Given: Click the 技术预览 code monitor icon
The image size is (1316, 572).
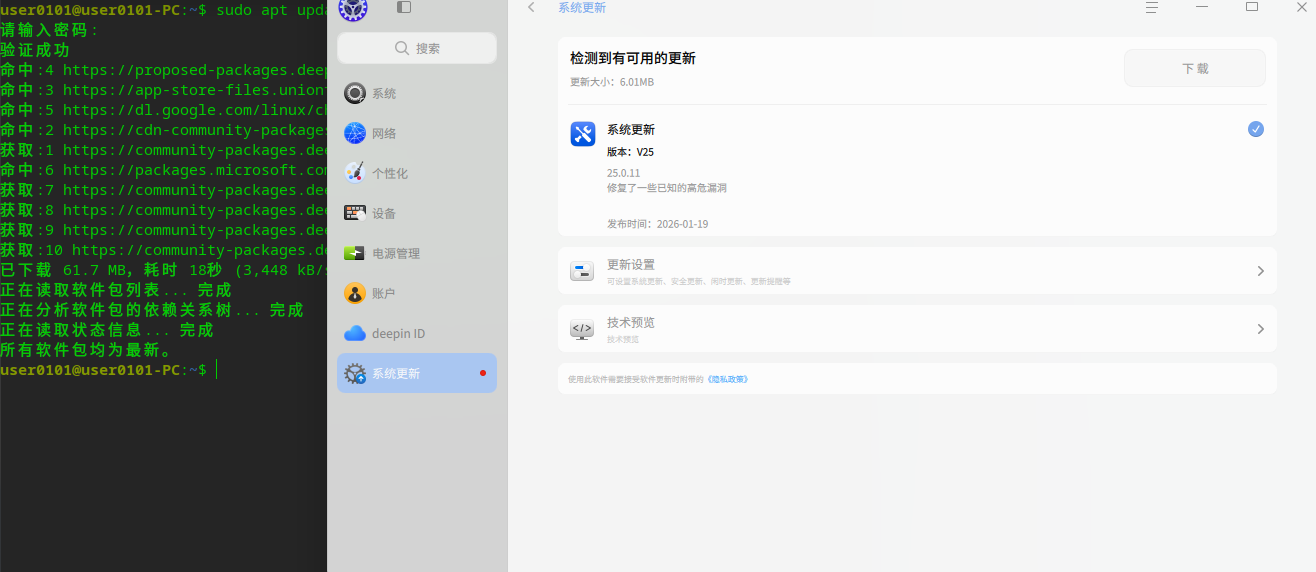Looking at the screenshot, I should pos(582,329).
